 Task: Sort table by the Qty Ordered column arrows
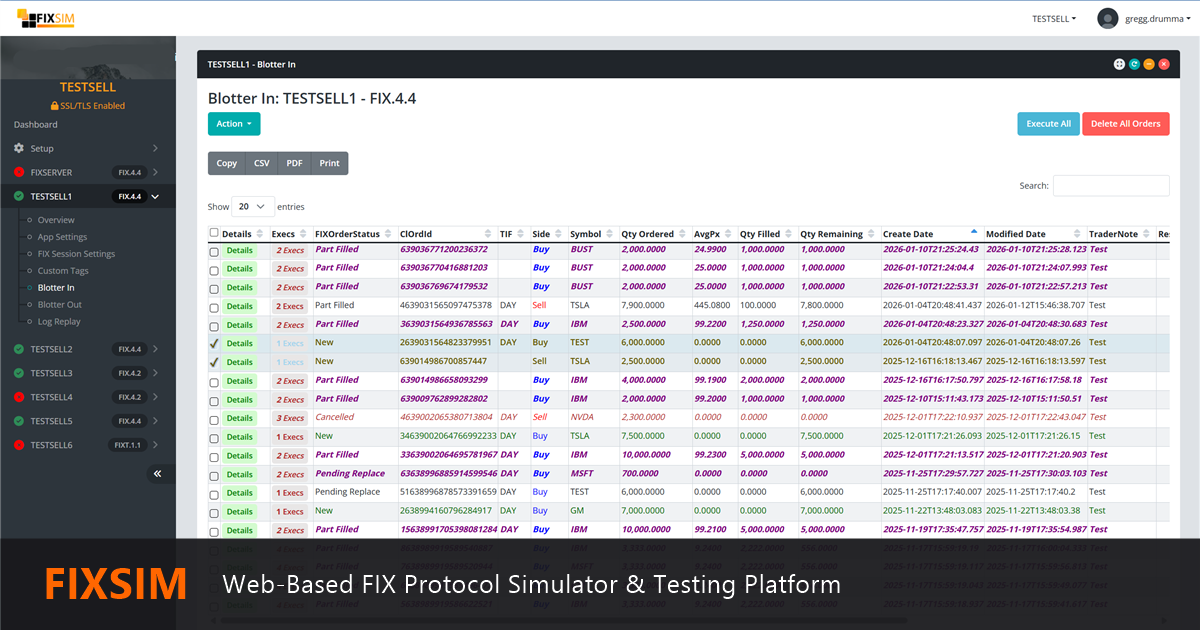(683, 234)
